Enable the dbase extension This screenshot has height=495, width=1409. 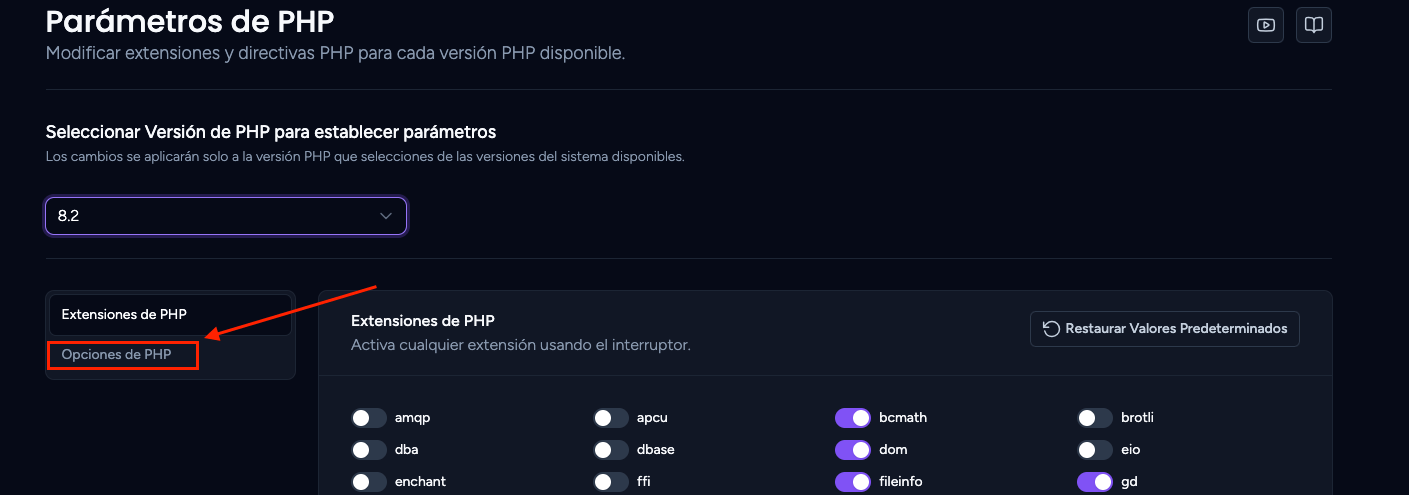click(x=611, y=450)
